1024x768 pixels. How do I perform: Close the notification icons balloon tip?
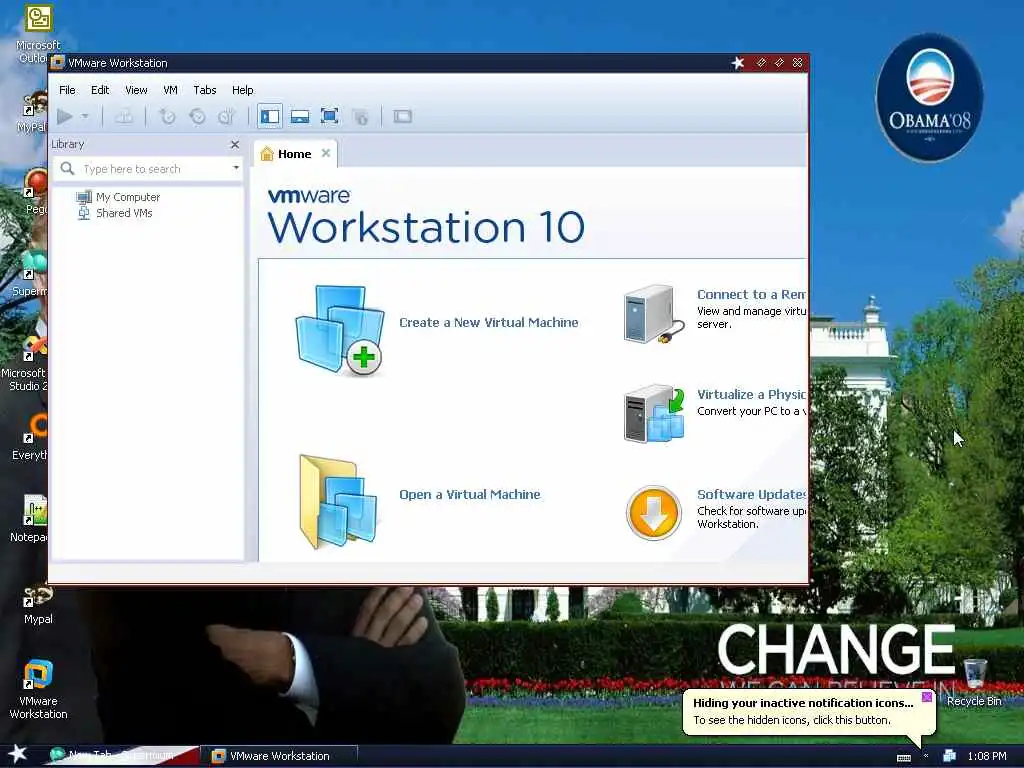(x=927, y=697)
